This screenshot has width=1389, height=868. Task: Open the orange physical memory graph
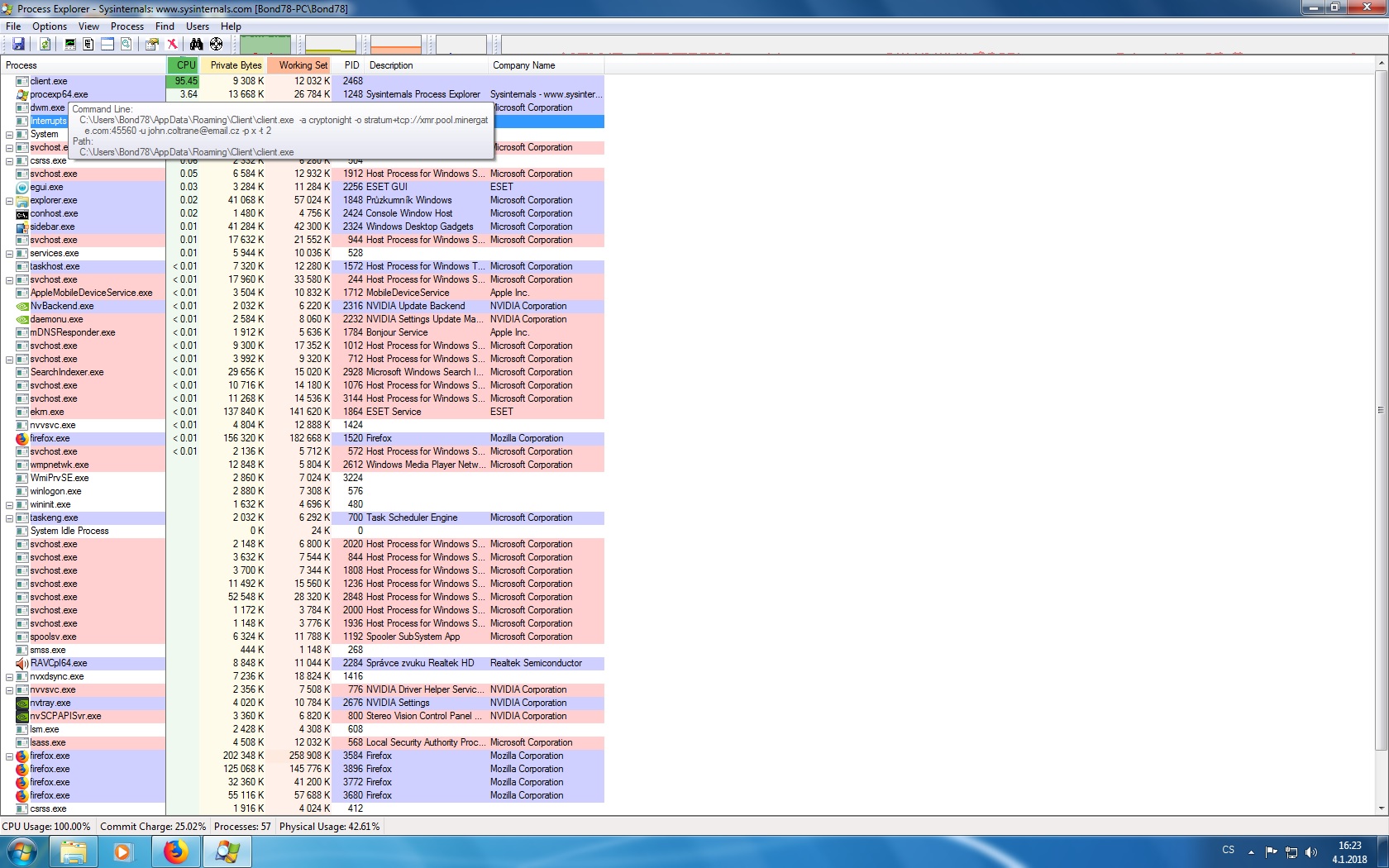click(x=396, y=45)
